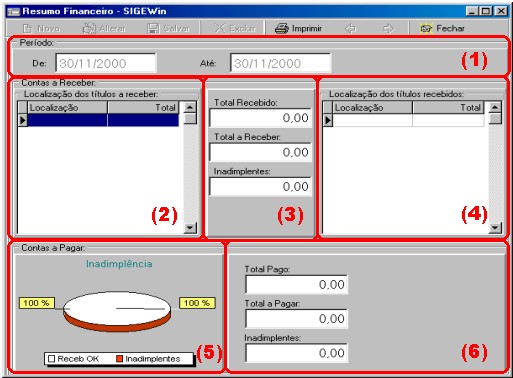Screen dimensions: 513x378
Task: Click the Inadimplentes orange legend swatch
Action: 119,359
